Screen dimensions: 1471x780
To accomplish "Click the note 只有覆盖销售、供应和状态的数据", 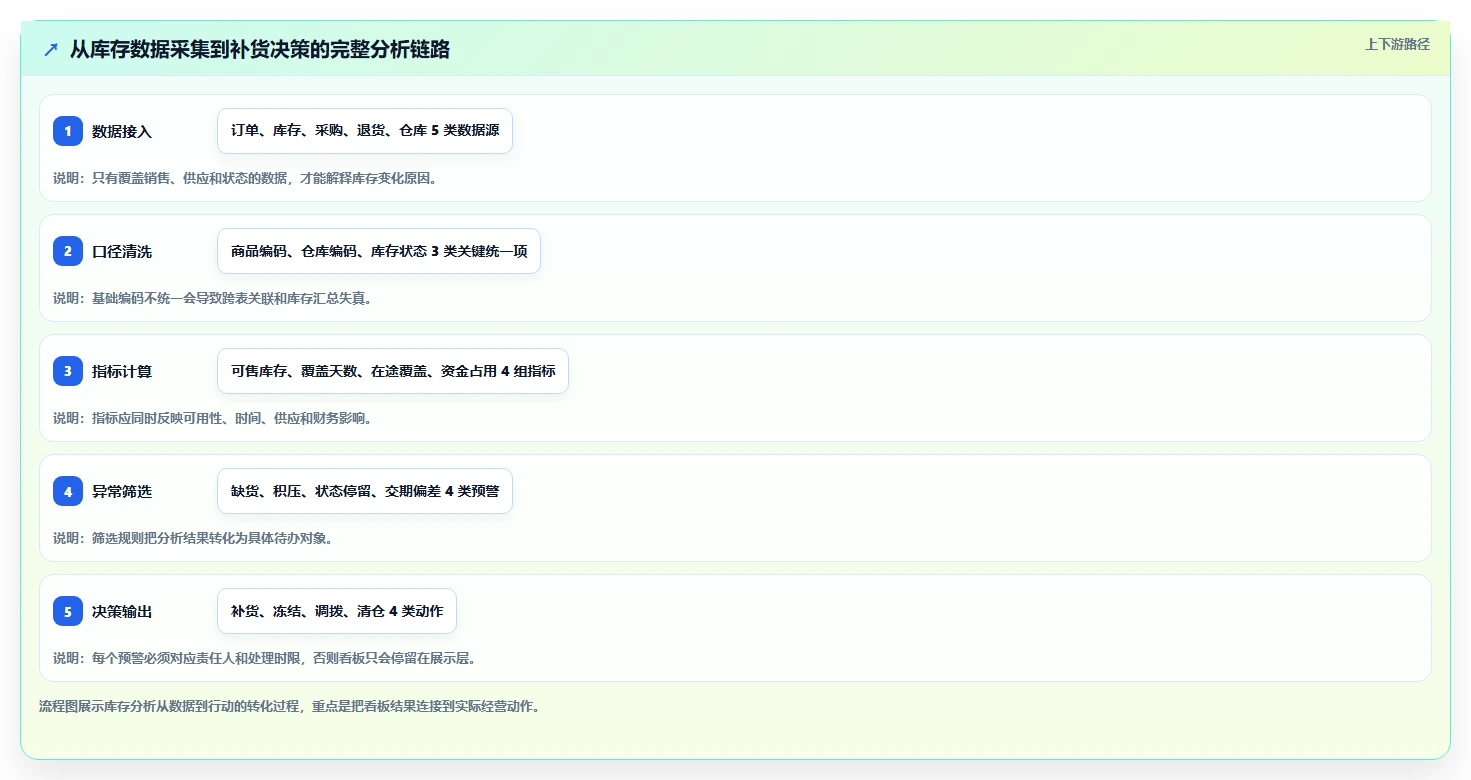I will 245,178.
